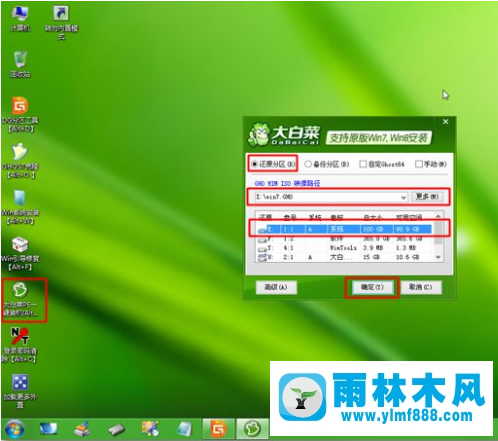Select the restore partition radio button

click(x=255, y=164)
